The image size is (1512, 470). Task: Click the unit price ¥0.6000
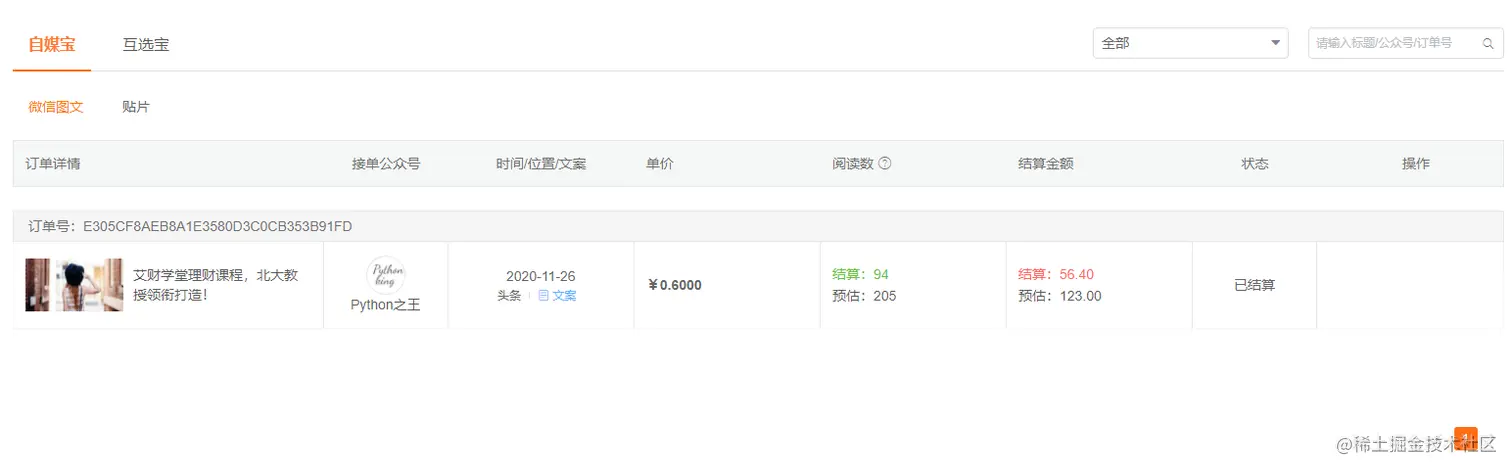[x=675, y=285]
